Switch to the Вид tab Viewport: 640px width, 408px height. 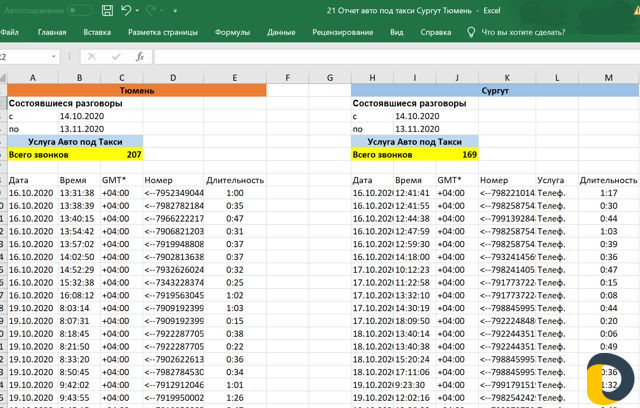397,32
